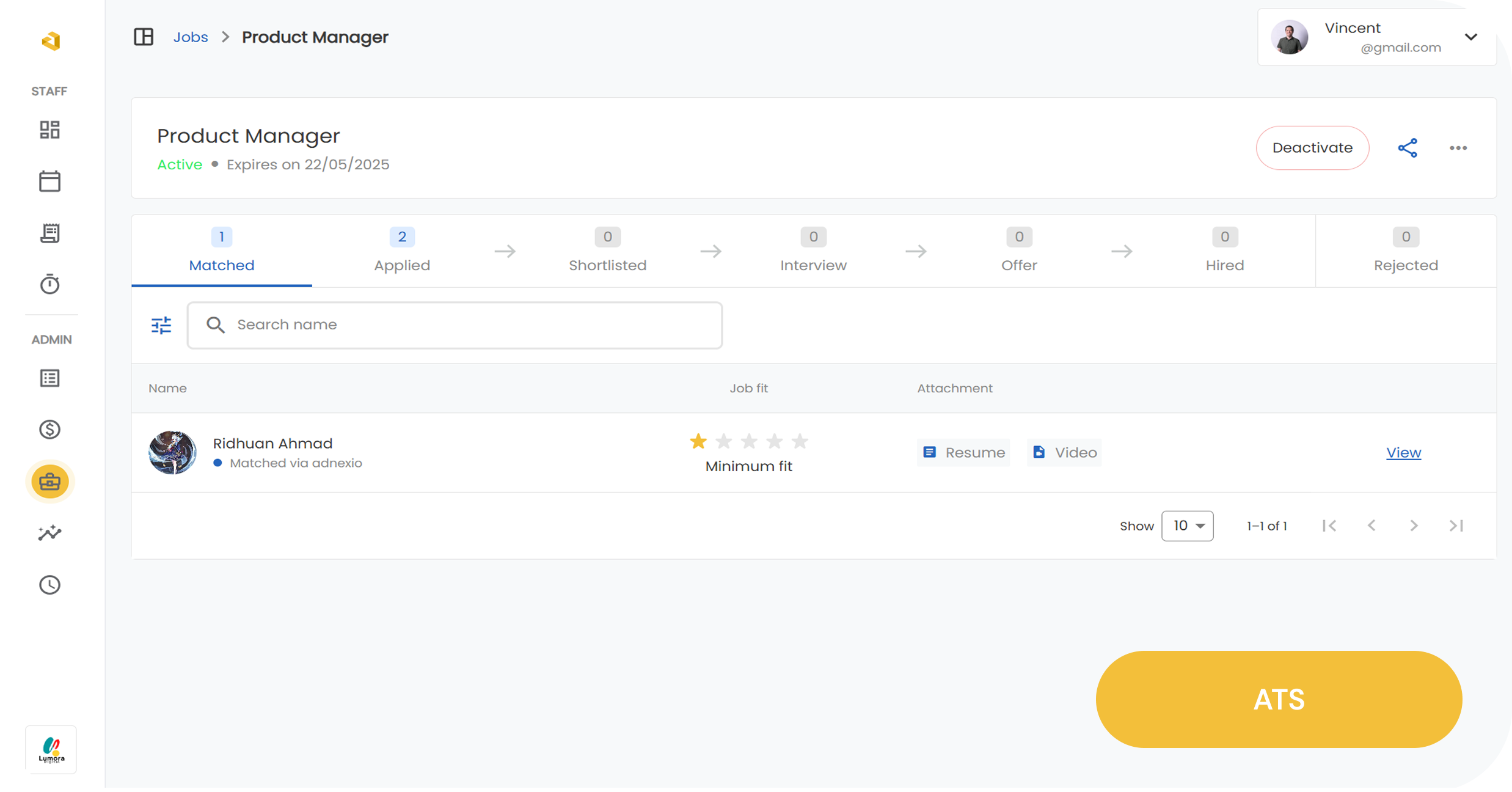Image resolution: width=1512 pixels, height=792 pixels.
Task: Select the briefcase jobs icon in the sidebar
Action: tap(49, 482)
